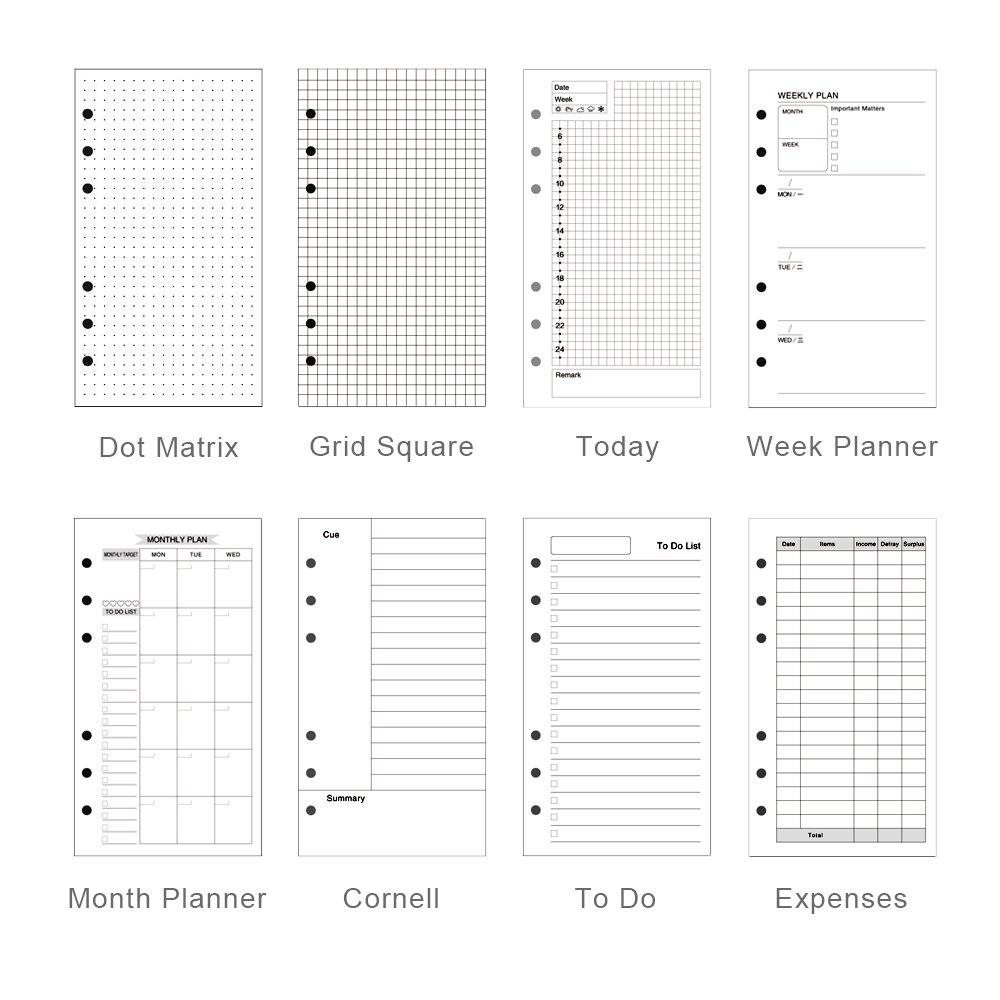Click the Cornell label text
The image size is (1000, 1000).
point(391,898)
